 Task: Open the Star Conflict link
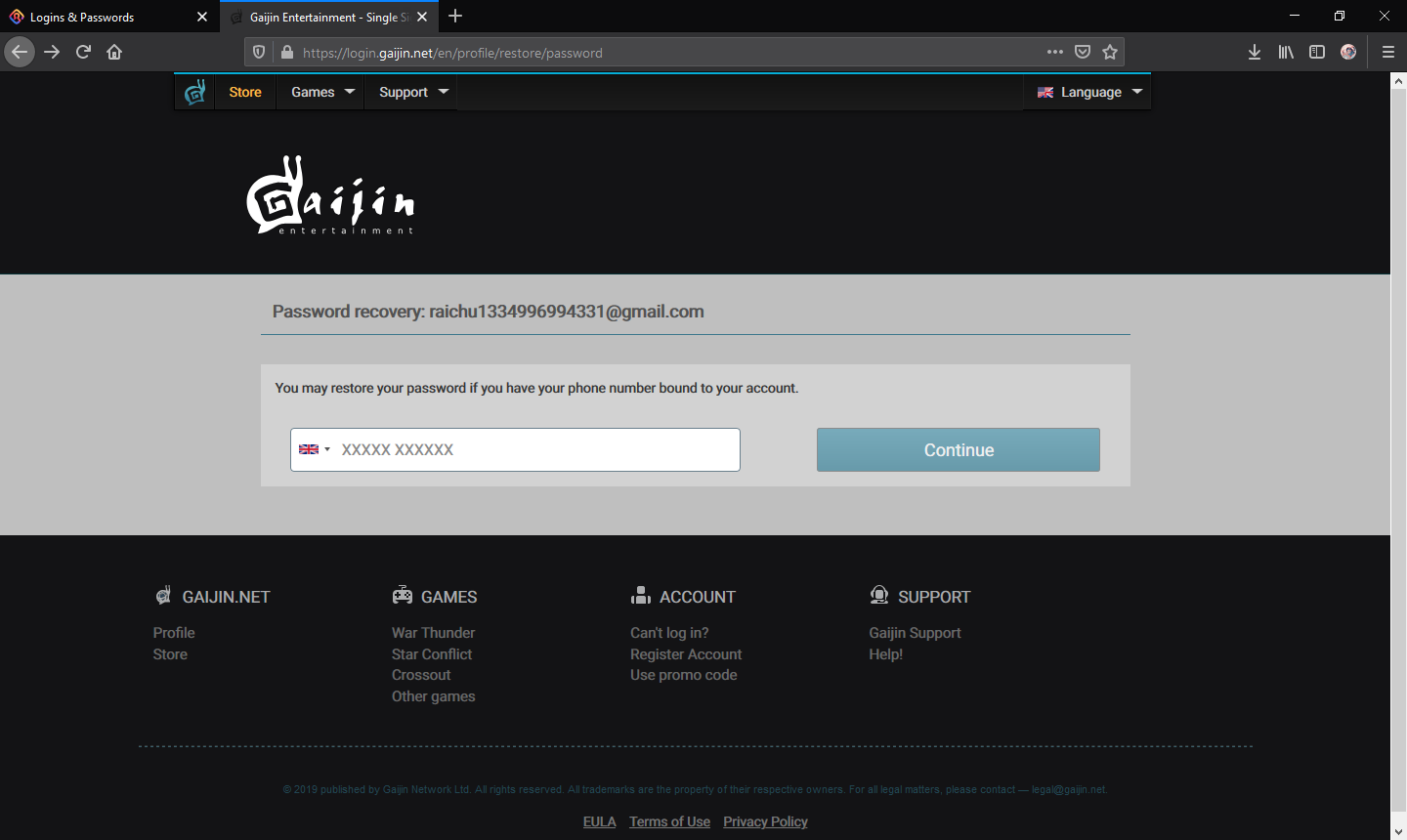(432, 654)
